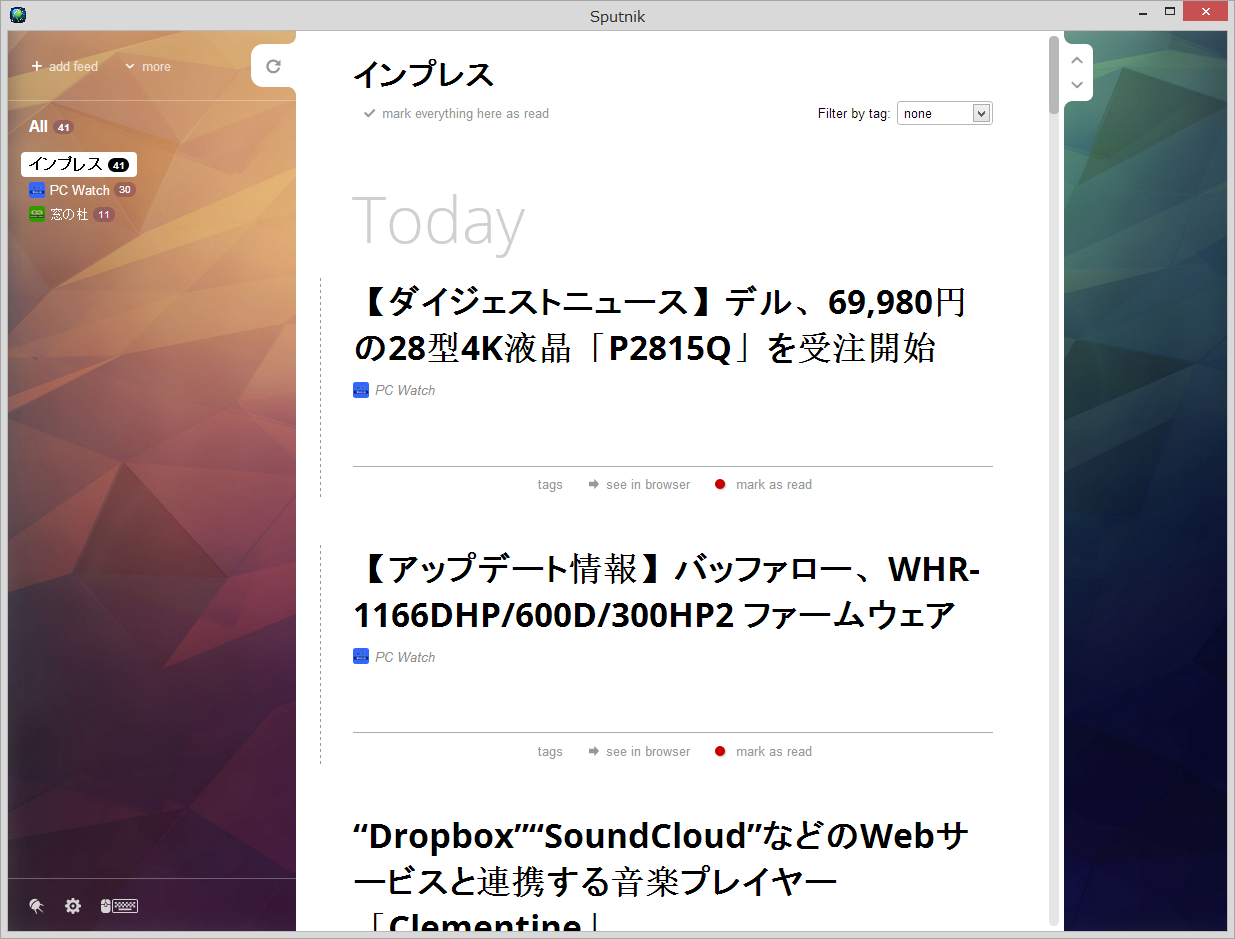Click add feed in the sidebar
Image resolution: width=1235 pixels, height=939 pixels.
pyautogui.click(x=64, y=66)
